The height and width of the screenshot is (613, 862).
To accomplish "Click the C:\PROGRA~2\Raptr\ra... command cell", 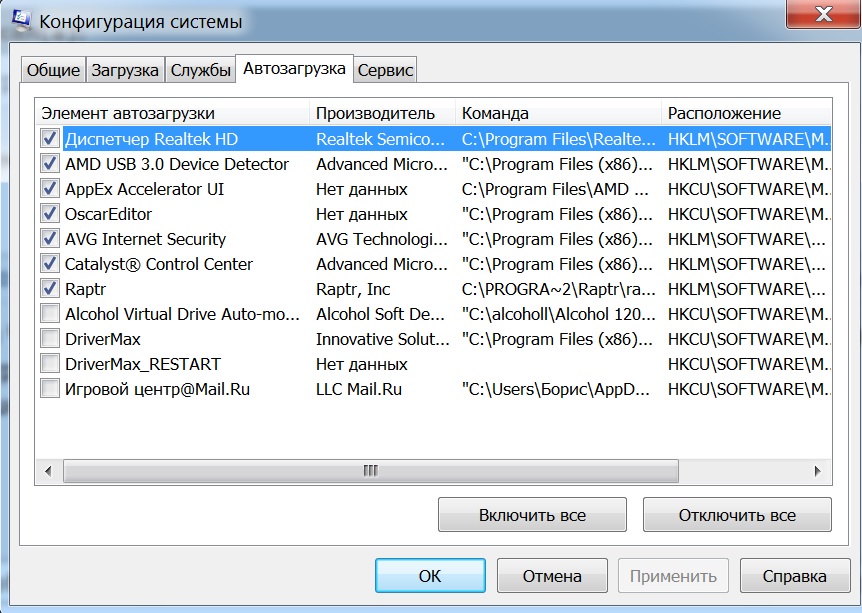I will point(559,289).
